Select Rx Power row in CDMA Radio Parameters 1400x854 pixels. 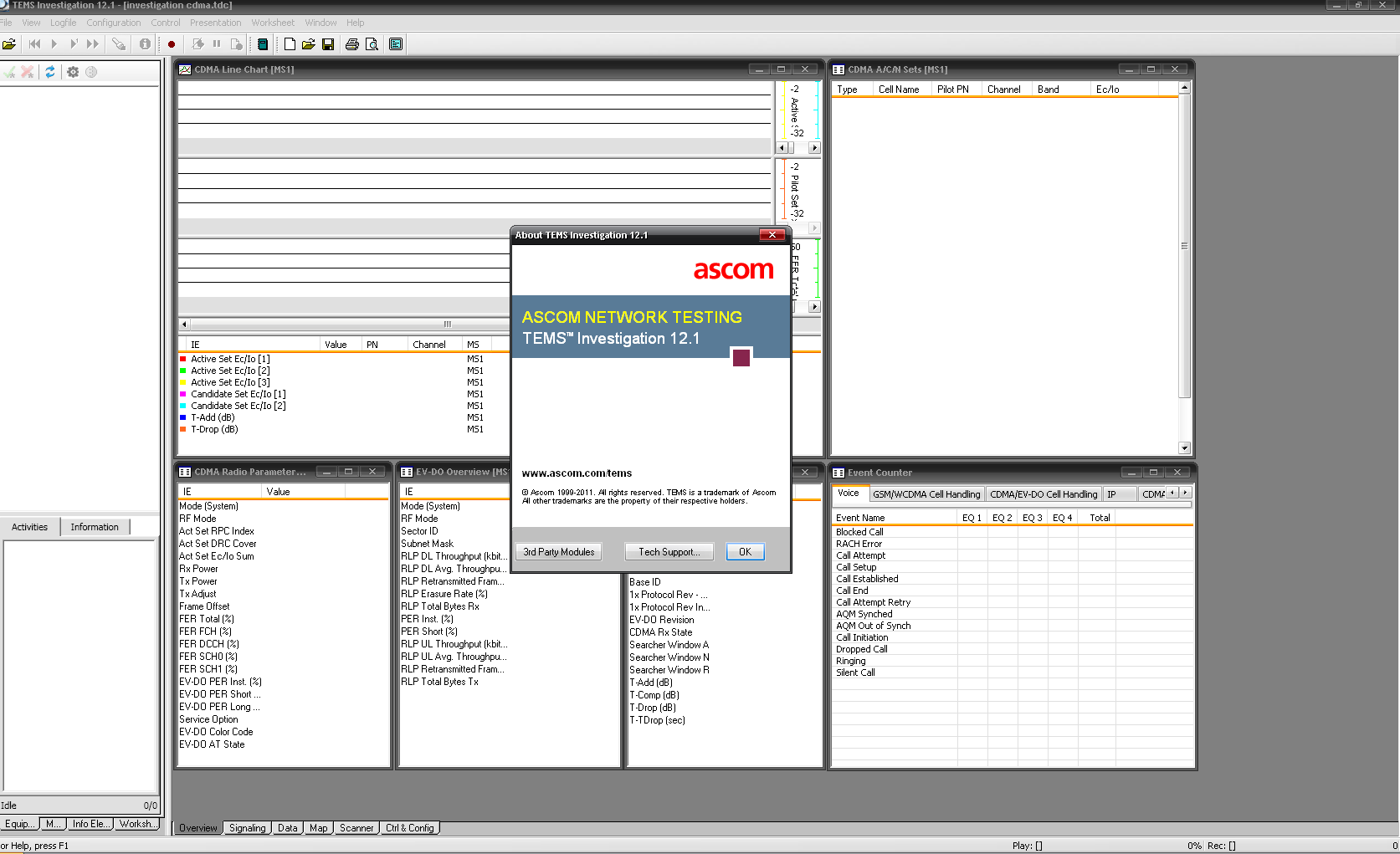[x=283, y=569]
